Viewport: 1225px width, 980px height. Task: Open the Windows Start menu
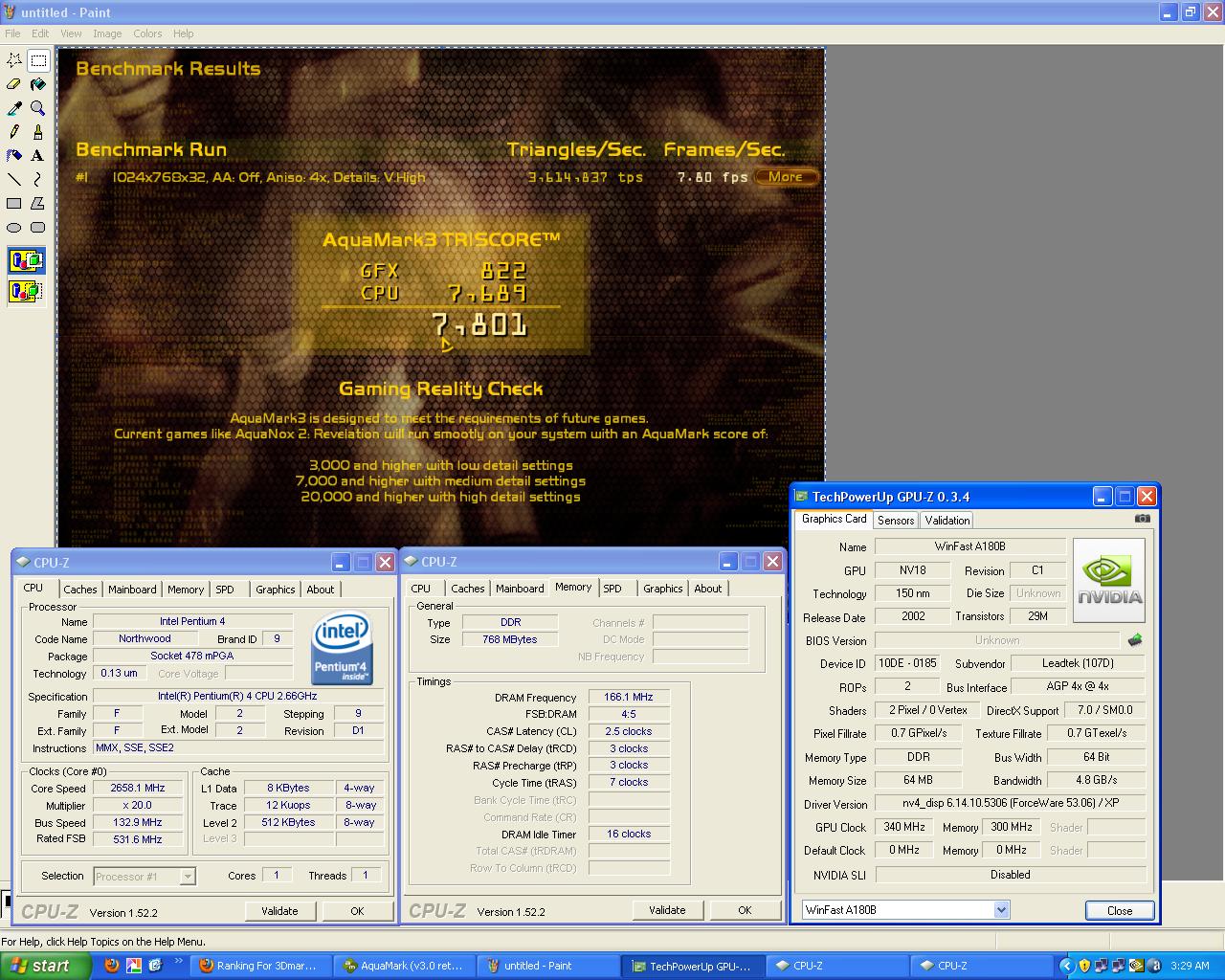coord(46,966)
